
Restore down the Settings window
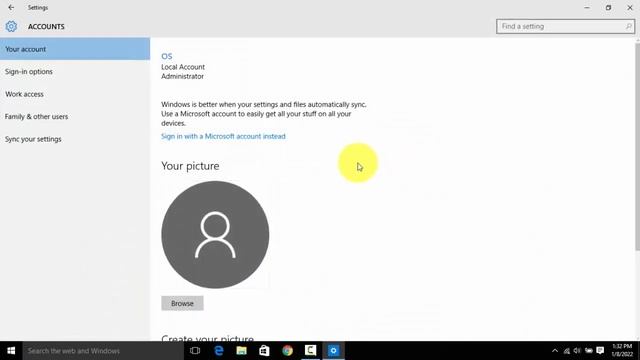click(608, 7)
